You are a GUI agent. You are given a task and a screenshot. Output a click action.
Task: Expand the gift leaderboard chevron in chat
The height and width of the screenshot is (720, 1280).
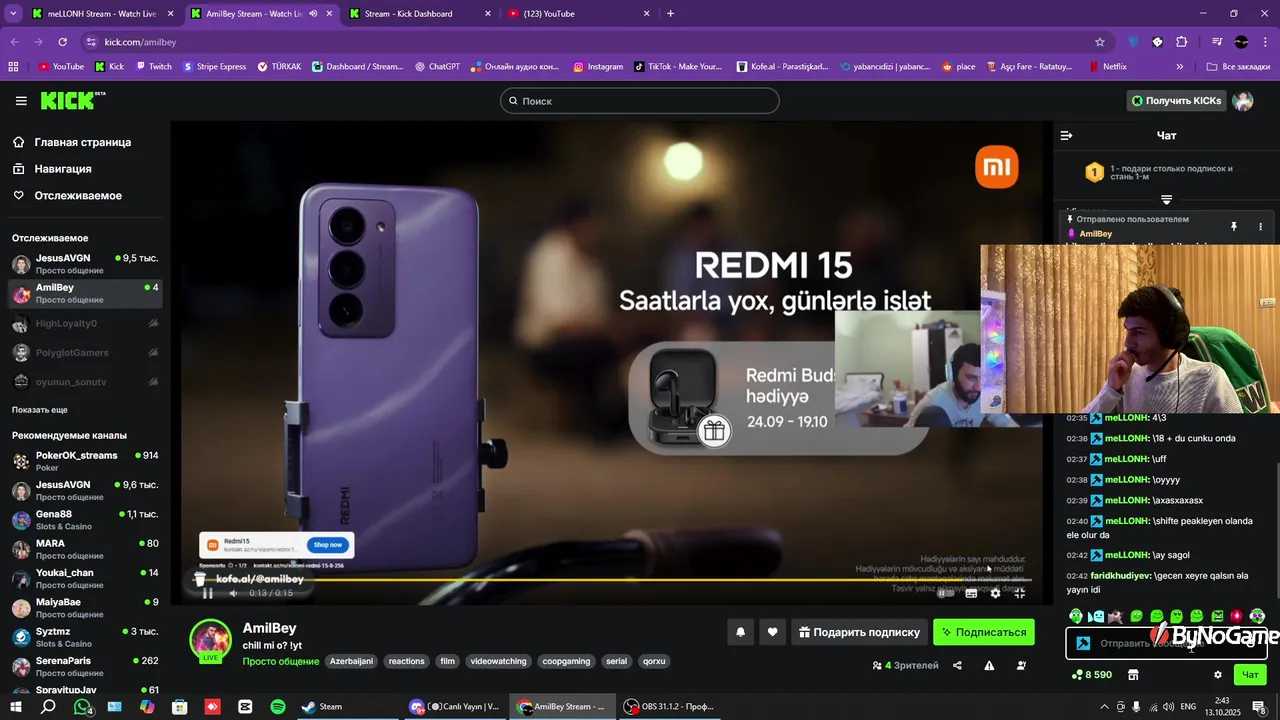(1166, 200)
